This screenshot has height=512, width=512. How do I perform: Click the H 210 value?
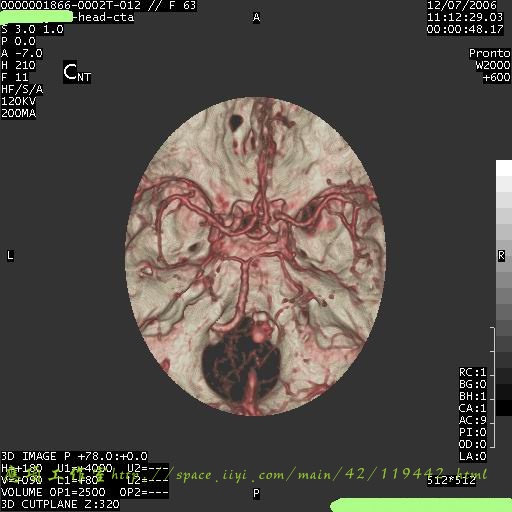18,65
